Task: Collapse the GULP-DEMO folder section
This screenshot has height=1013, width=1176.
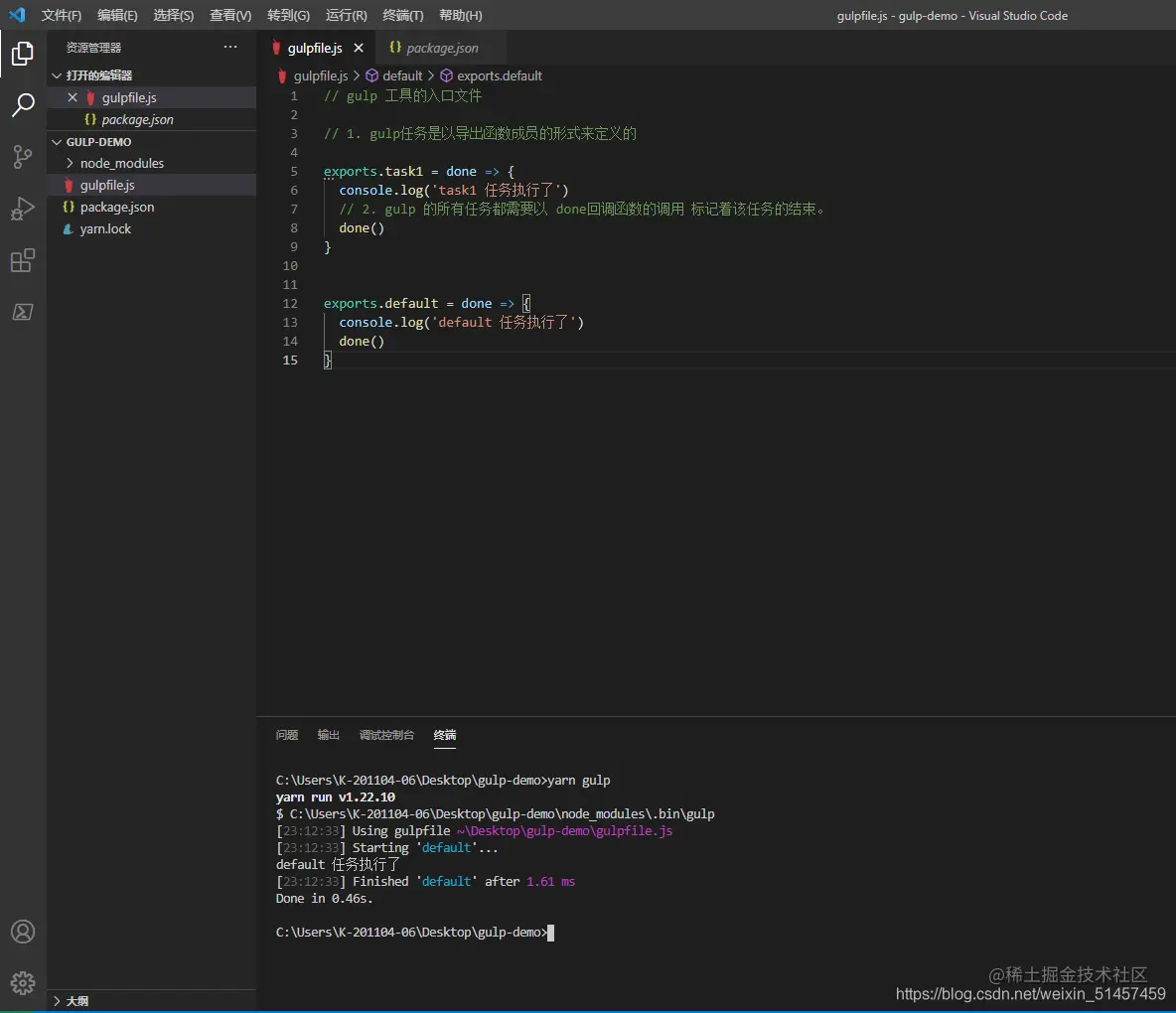Action: [57, 142]
